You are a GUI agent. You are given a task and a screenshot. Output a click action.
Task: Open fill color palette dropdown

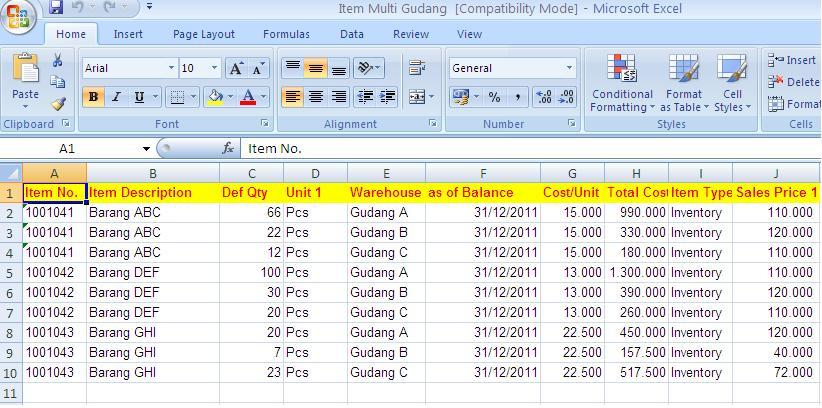231,97
